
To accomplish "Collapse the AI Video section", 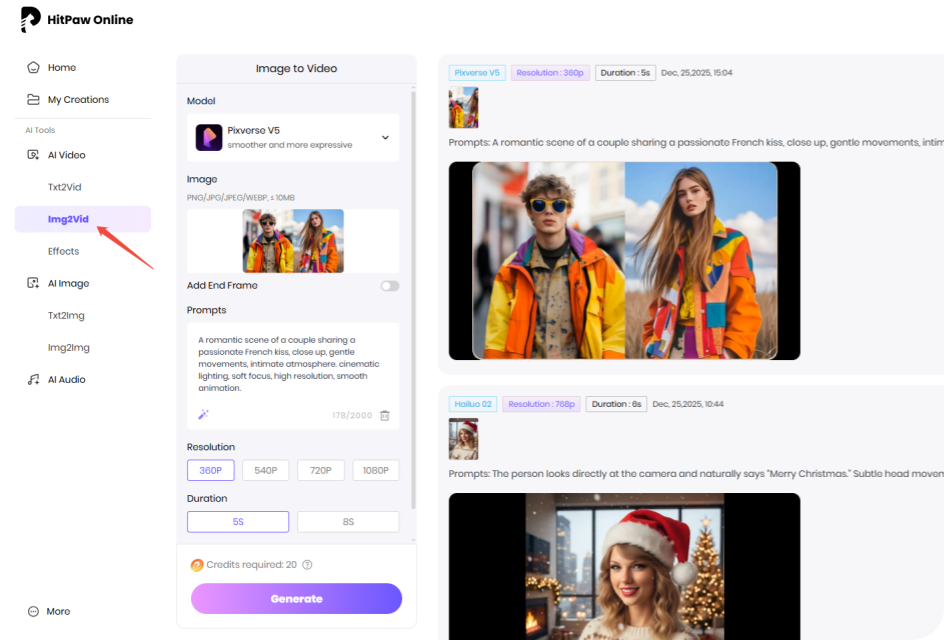I will click(x=66, y=155).
